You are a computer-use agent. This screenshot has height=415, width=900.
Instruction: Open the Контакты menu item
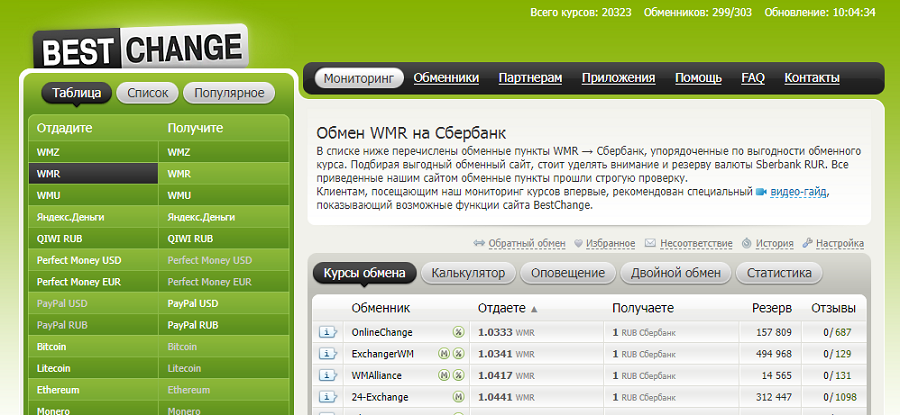point(812,78)
